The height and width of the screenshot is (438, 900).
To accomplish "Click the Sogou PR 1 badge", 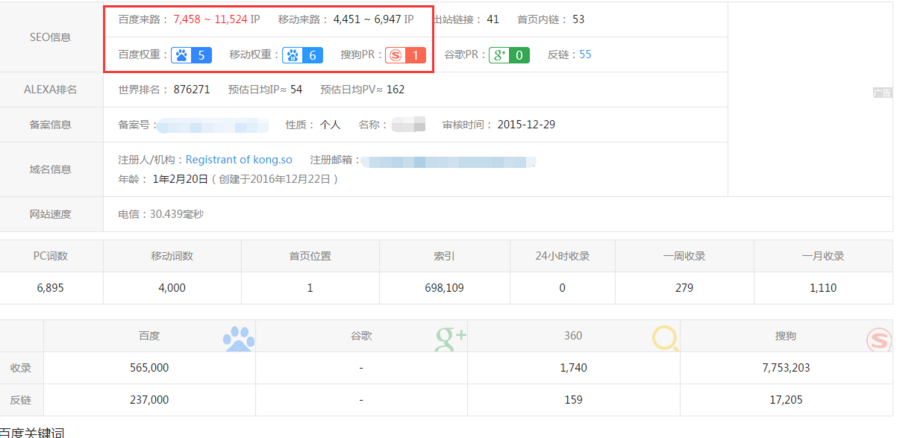I will point(405,55).
